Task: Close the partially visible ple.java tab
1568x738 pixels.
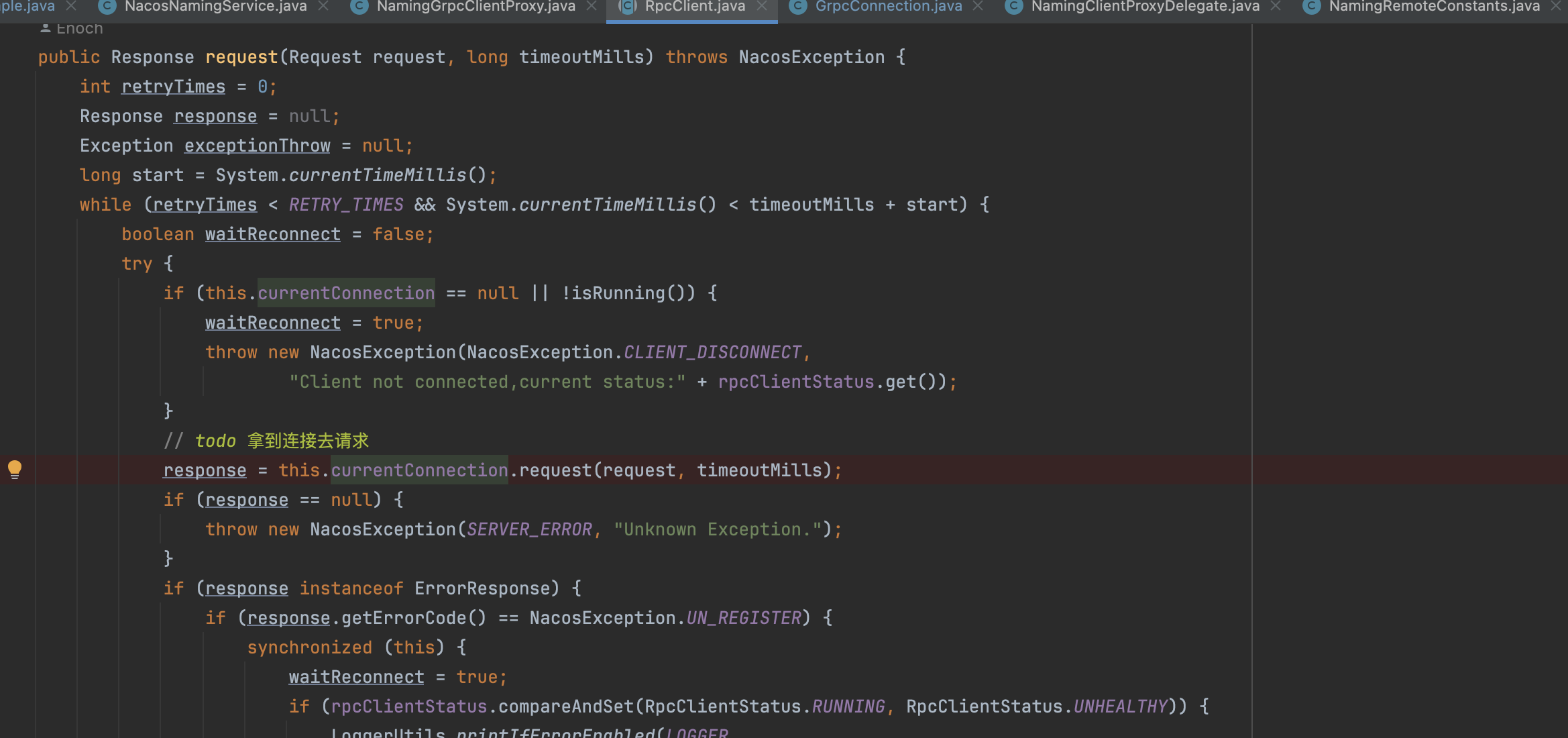Action: click(71, 6)
